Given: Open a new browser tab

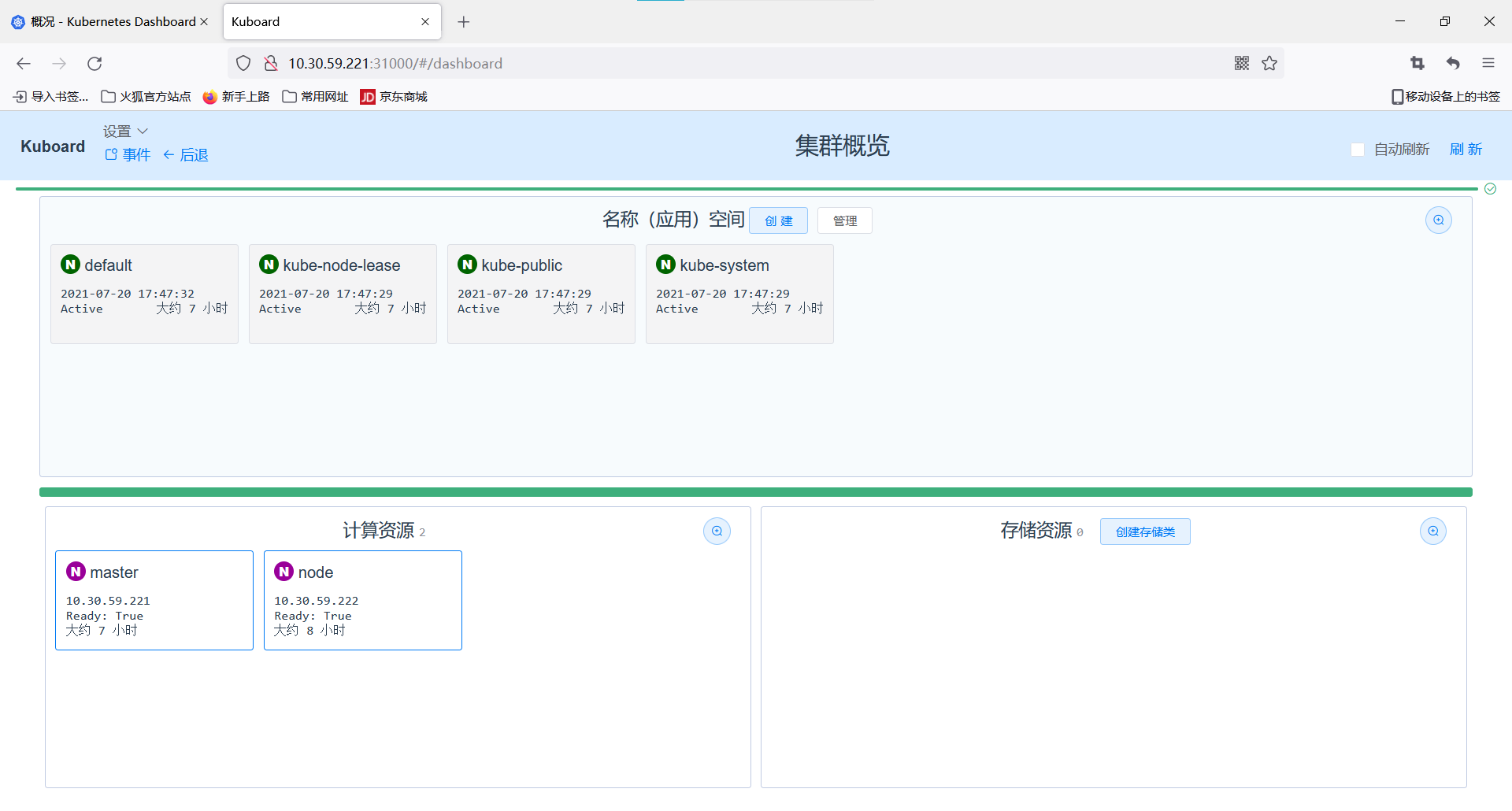Looking at the screenshot, I should pyautogui.click(x=464, y=22).
